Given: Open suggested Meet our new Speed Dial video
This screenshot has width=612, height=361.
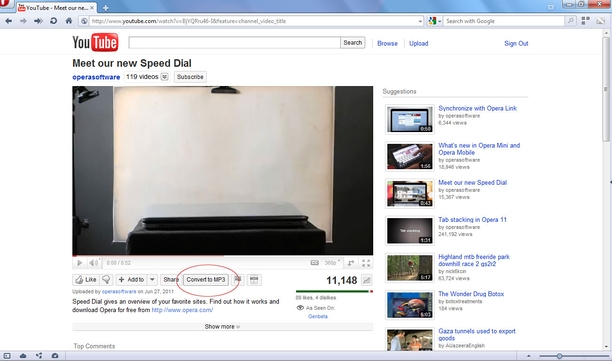Looking at the screenshot, I should pyautogui.click(x=472, y=182).
